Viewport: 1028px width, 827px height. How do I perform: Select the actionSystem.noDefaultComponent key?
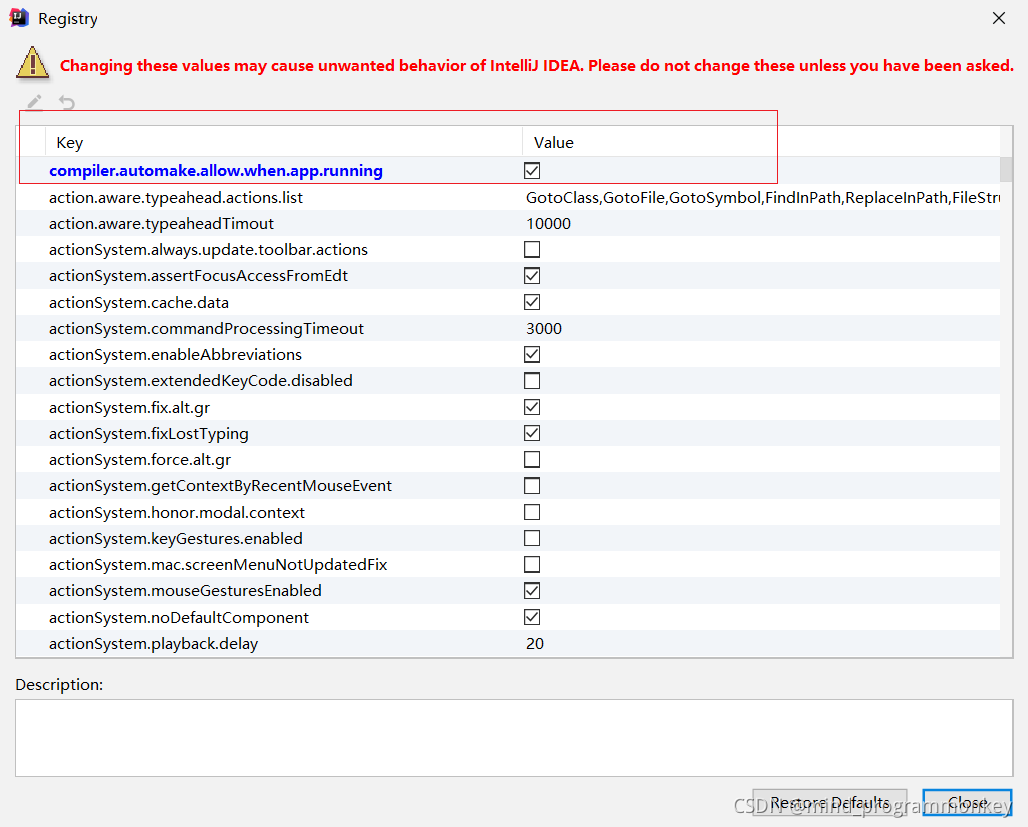178,617
